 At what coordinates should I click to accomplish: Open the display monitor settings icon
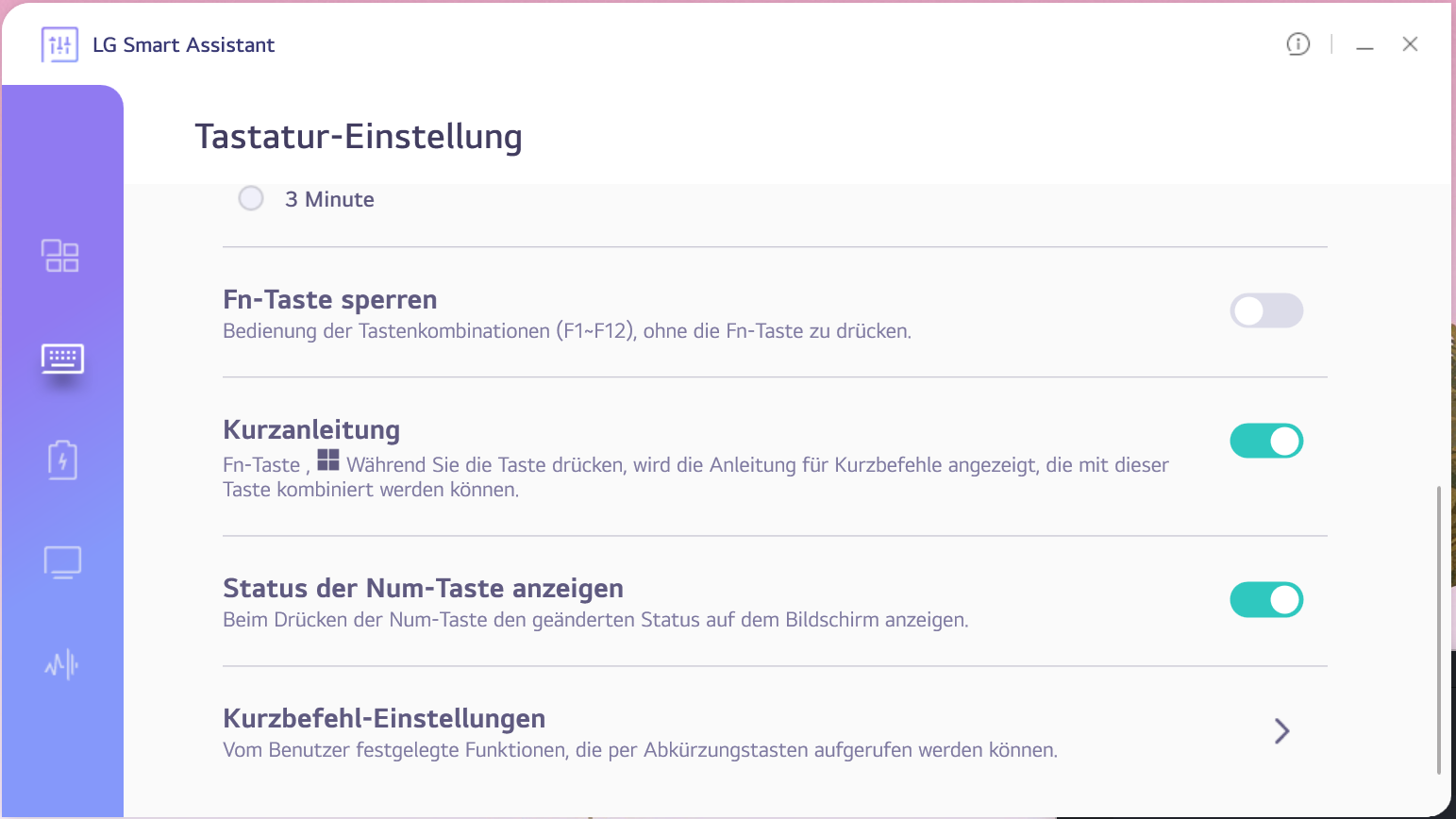coord(62,562)
